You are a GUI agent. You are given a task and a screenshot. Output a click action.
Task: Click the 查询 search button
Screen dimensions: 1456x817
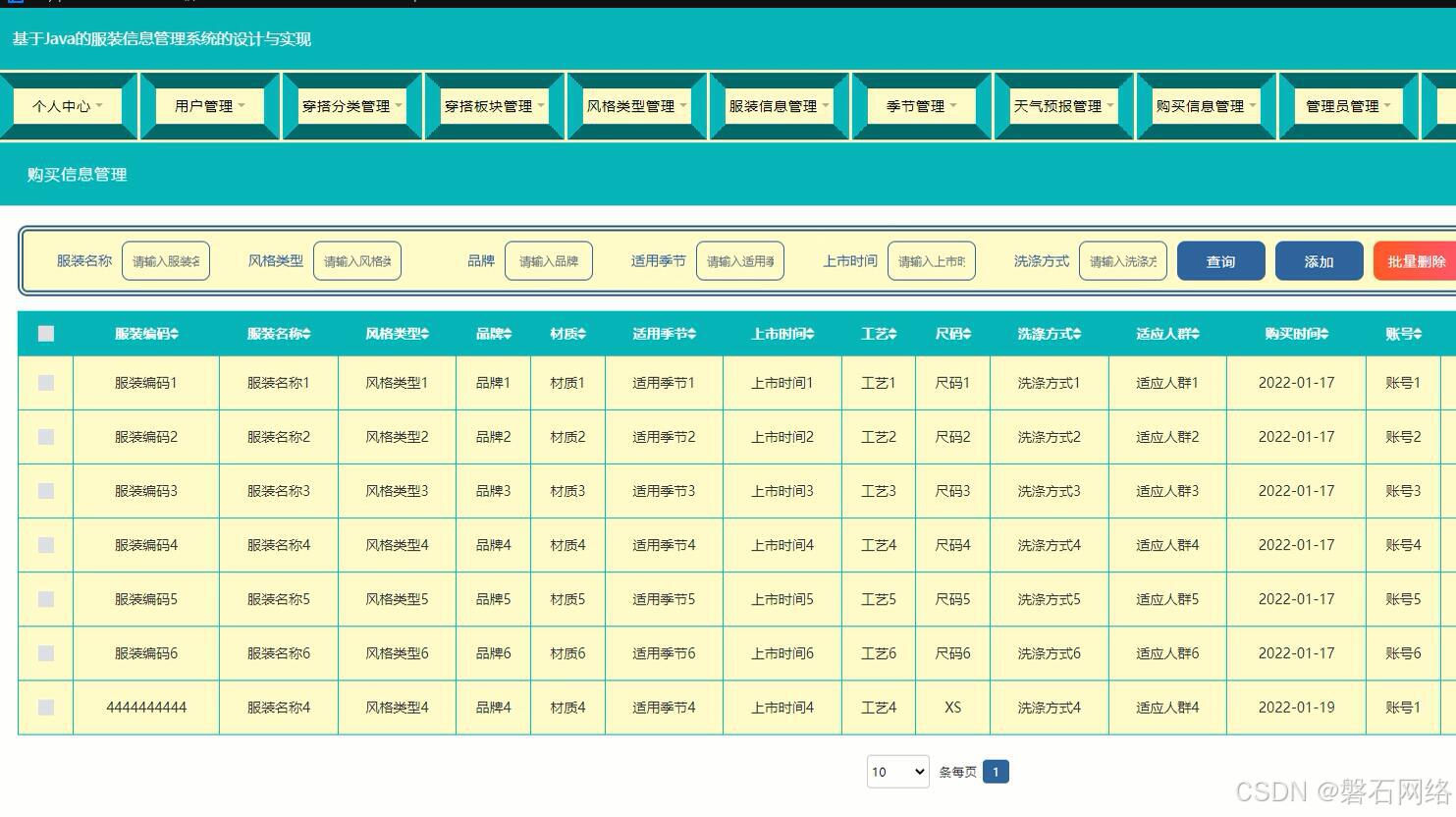tap(1221, 261)
